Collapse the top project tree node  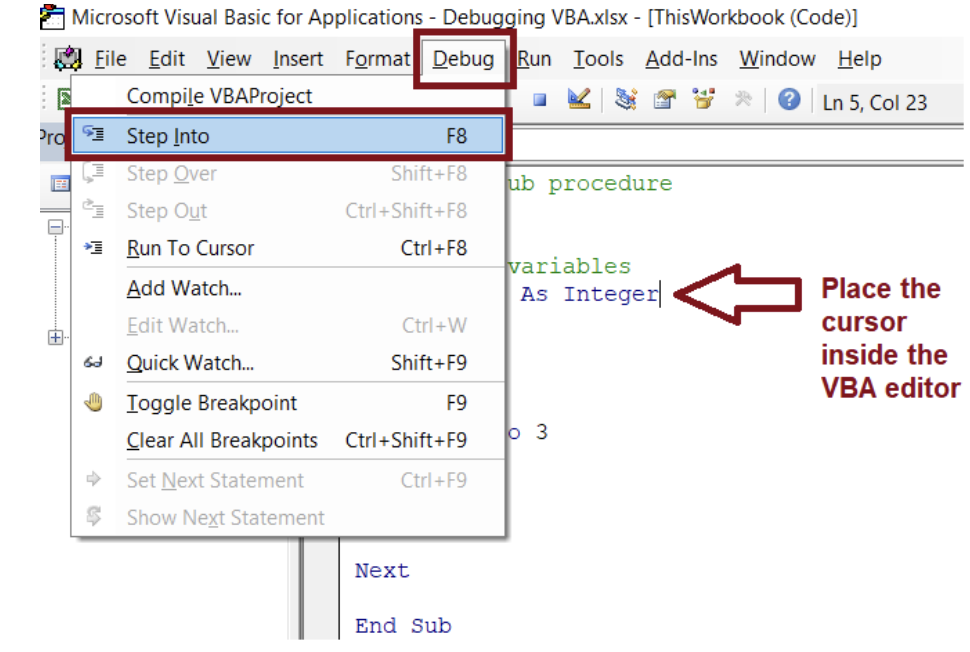coord(57,227)
